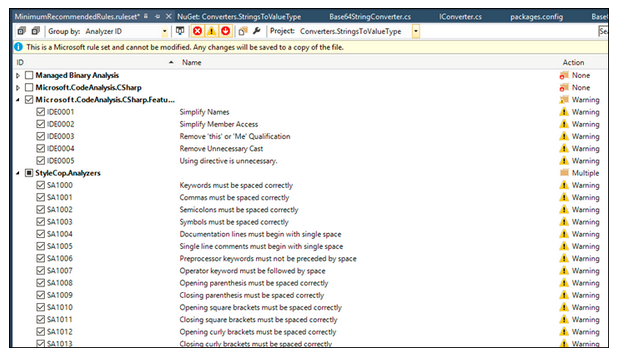The width and height of the screenshot is (619, 360).
Task: Click the show help details monitor icon
Action: [x=180, y=31]
